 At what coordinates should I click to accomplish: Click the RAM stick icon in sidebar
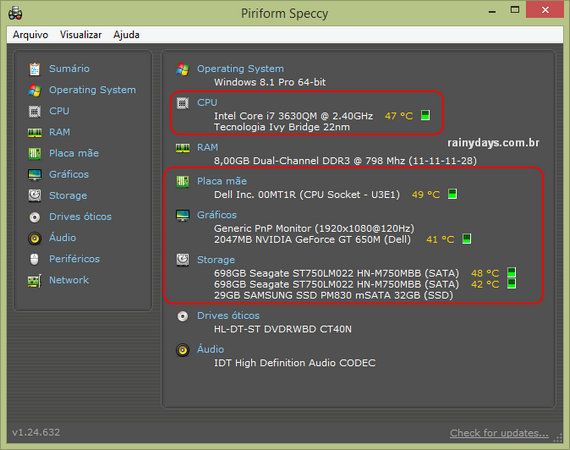point(35,132)
